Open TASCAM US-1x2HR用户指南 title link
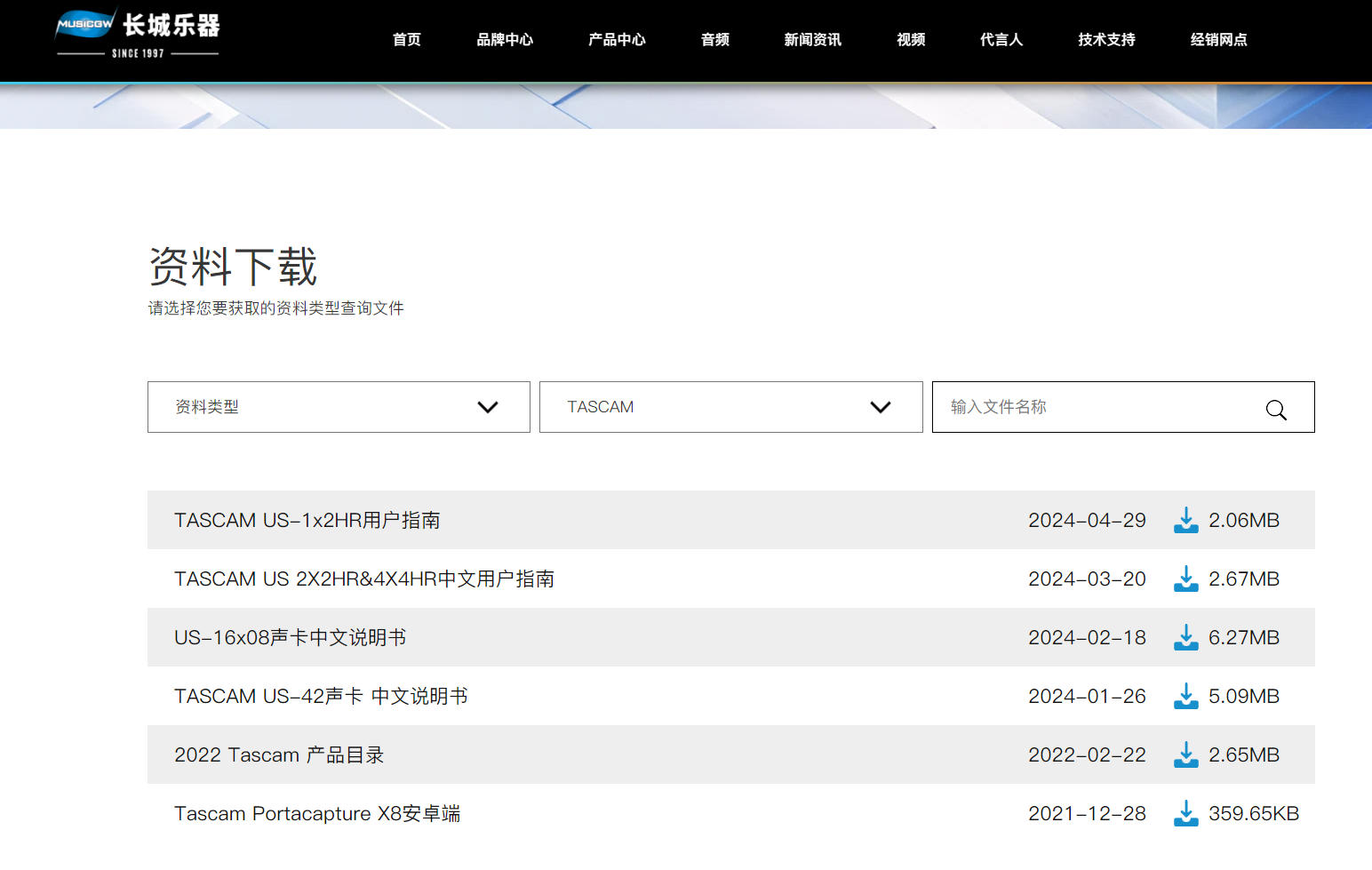The image size is (1372, 870). coord(307,521)
